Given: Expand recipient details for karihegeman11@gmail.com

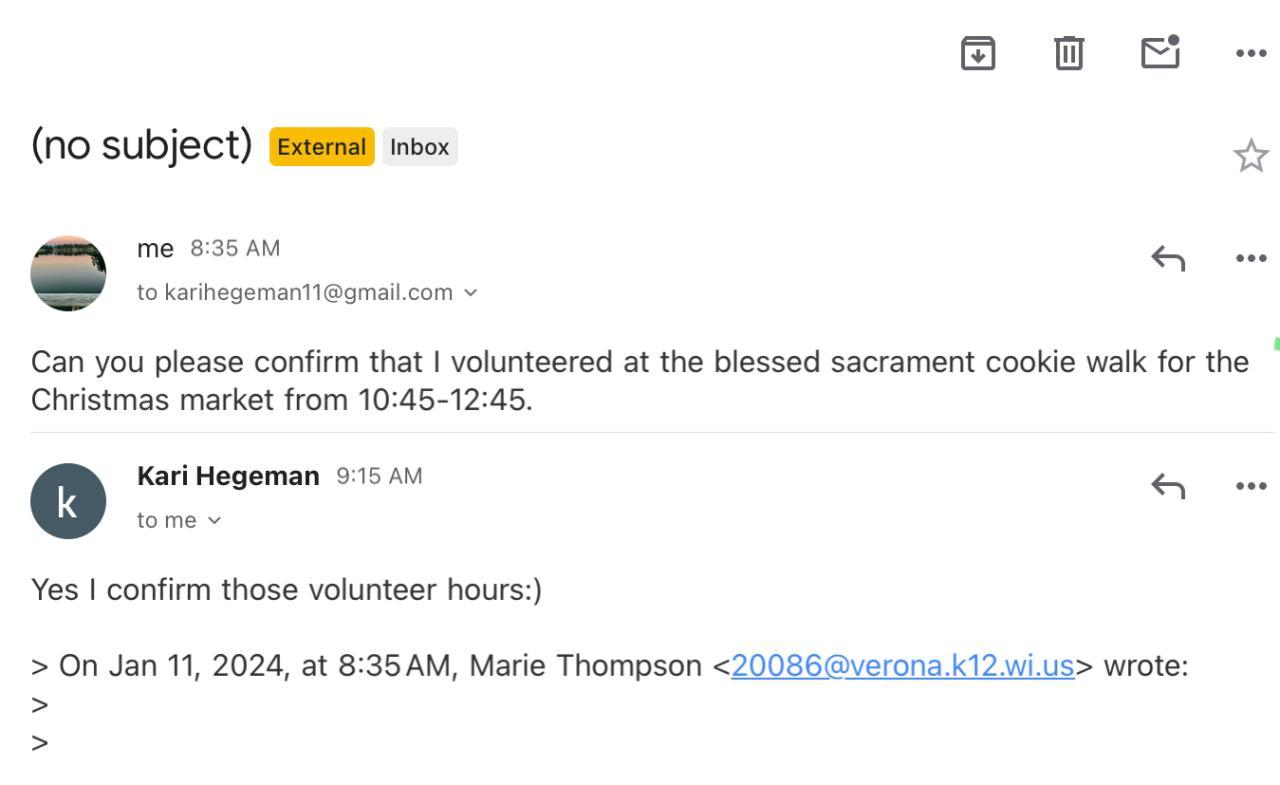Looking at the screenshot, I should tap(471, 293).
